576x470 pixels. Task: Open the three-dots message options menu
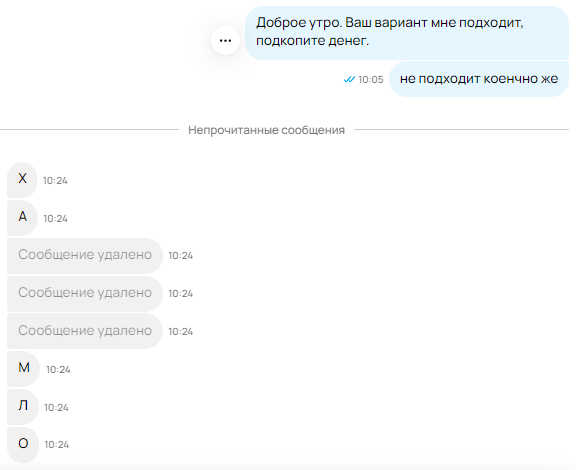click(225, 40)
